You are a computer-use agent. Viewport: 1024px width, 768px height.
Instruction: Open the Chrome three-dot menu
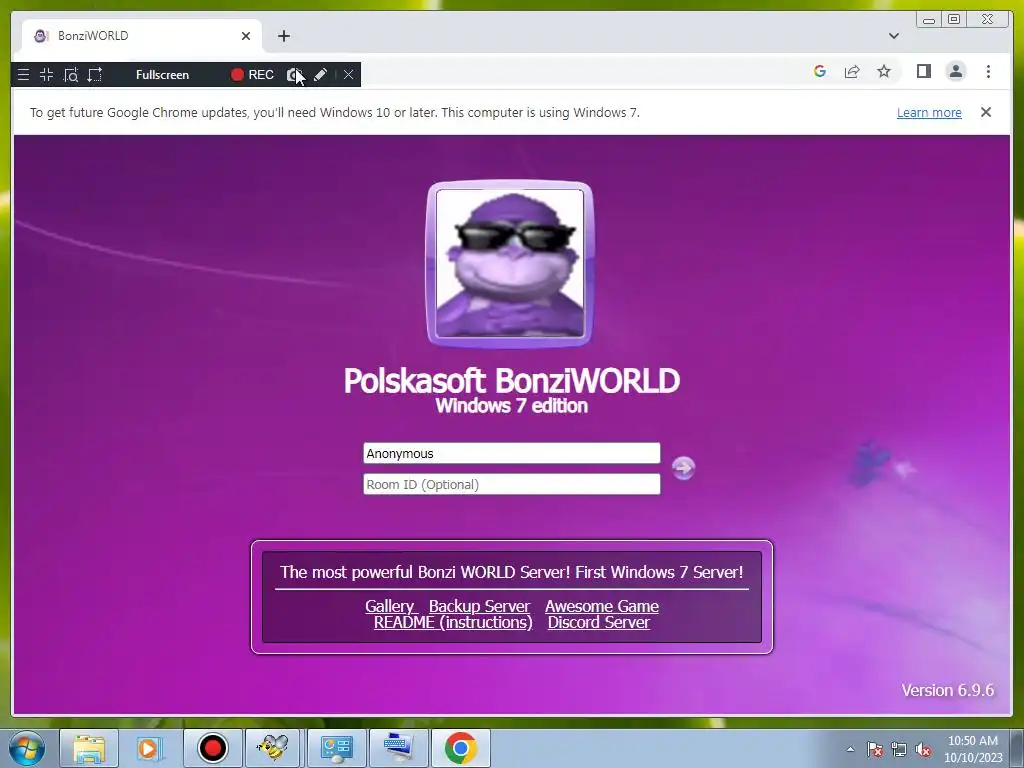pyautogui.click(x=988, y=71)
